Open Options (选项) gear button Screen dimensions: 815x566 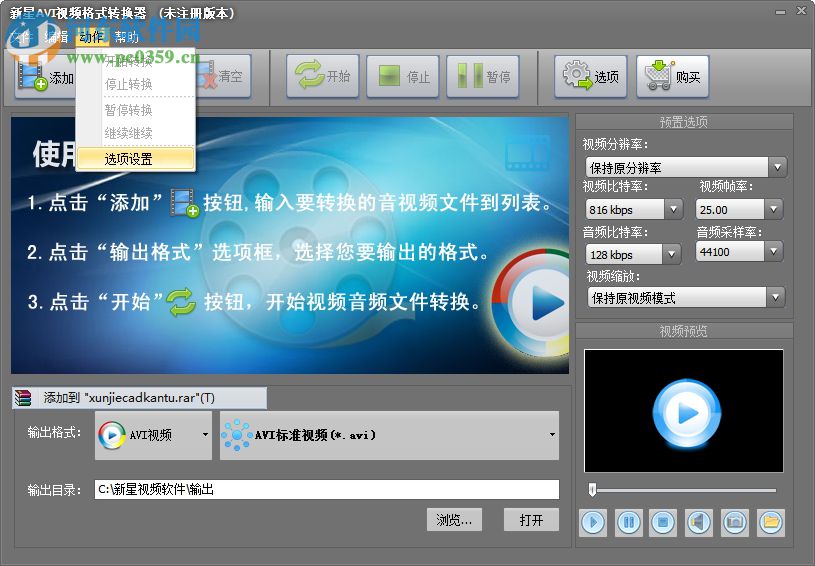pyautogui.click(x=590, y=77)
